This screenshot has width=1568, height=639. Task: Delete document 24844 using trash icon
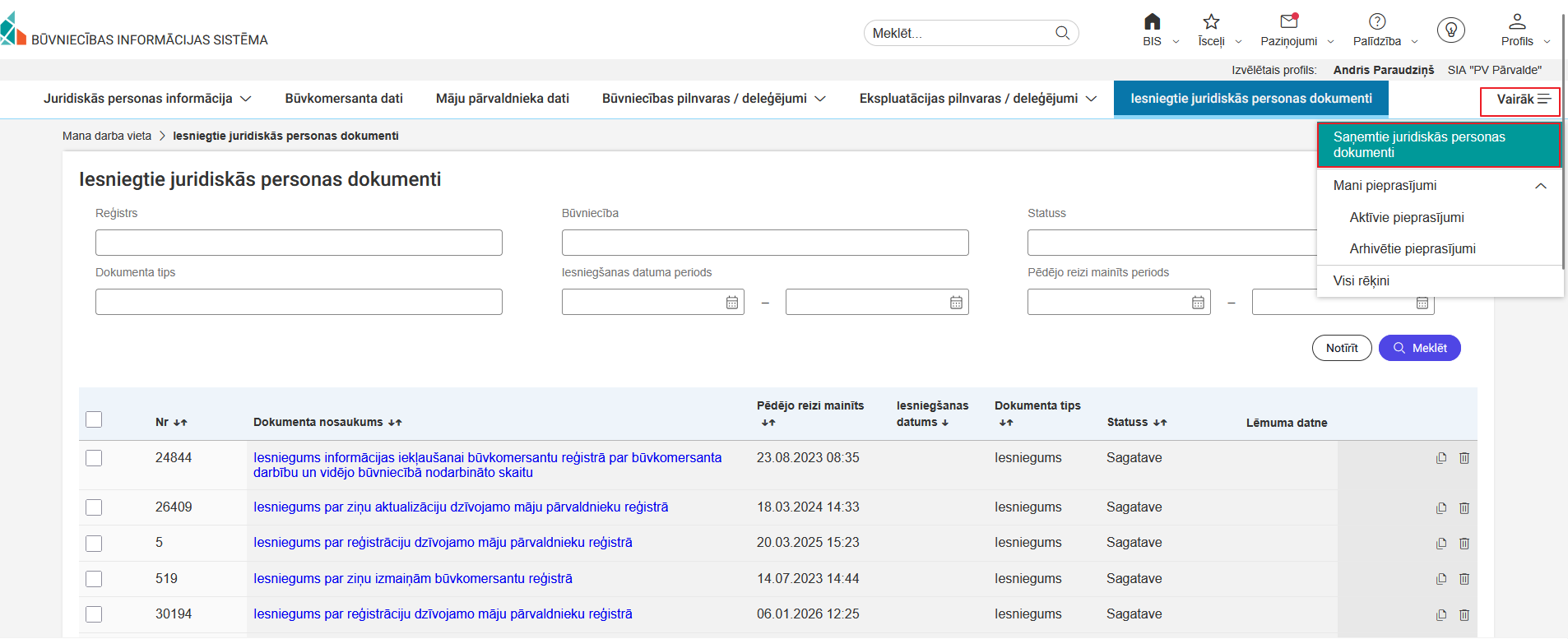[1464, 458]
